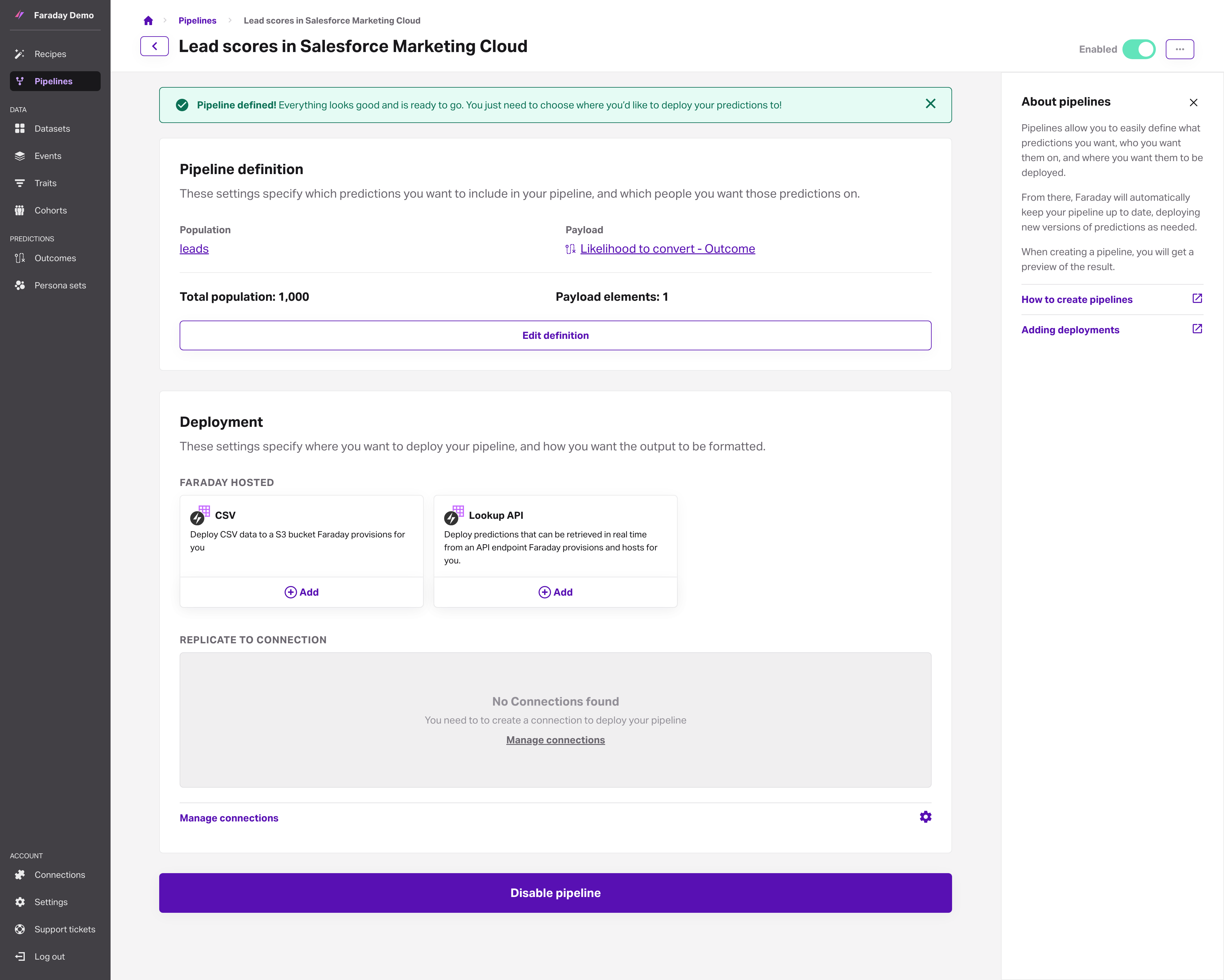Open Recipes in the sidebar
Image resolution: width=1224 pixels, height=980 pixels.
55,54
